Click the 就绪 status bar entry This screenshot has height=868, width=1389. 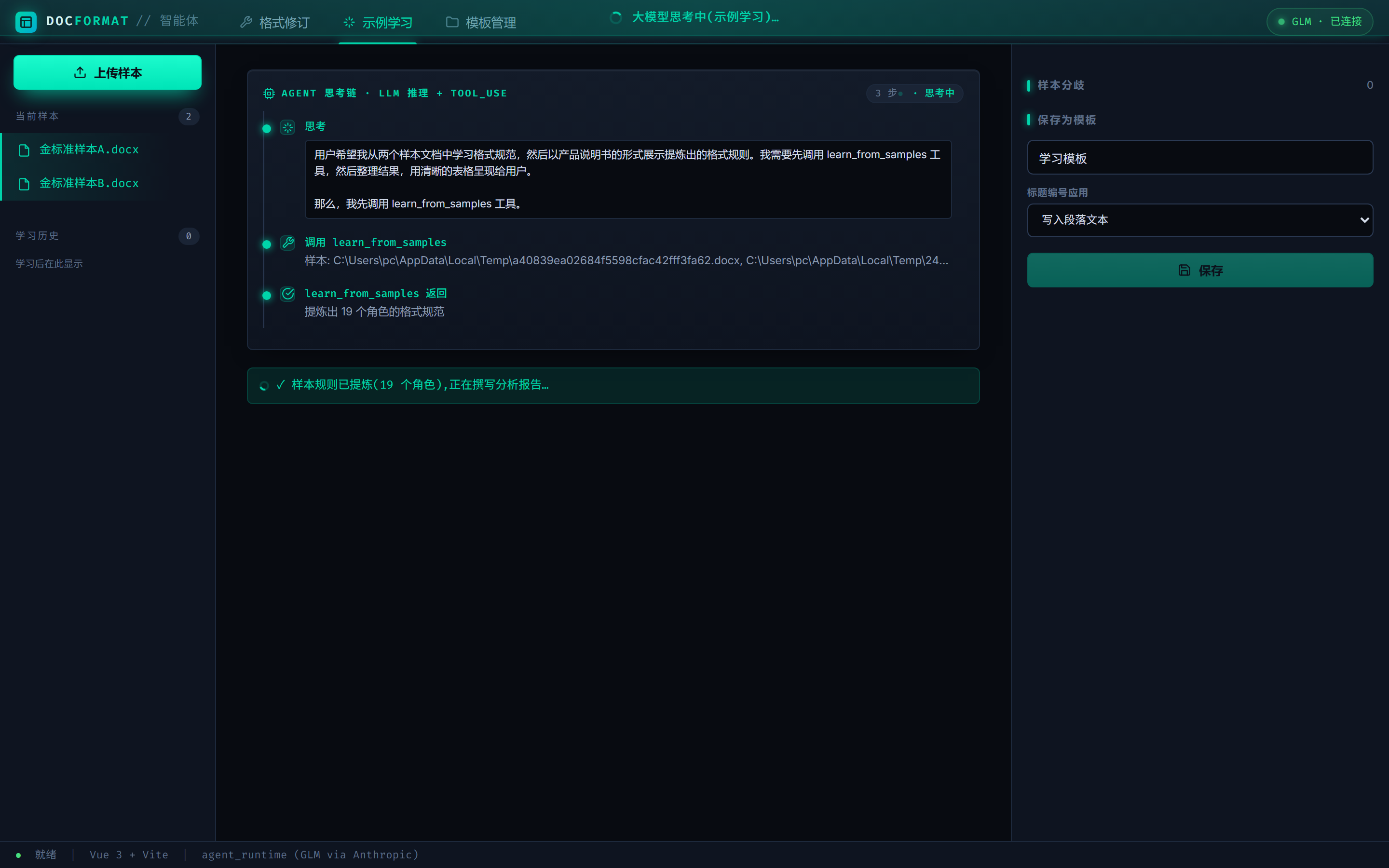(x=45, y=855)
